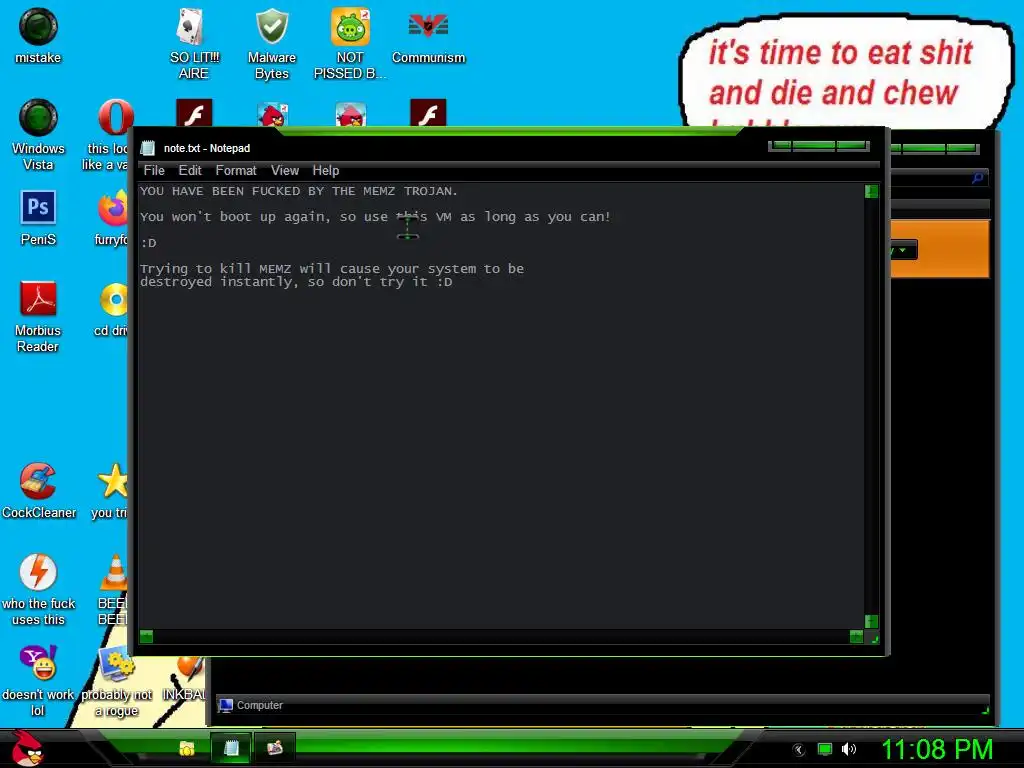Click the Notepad window resize grip corner
This screenshot has width=1024, height=768.
tap(874, 637)
